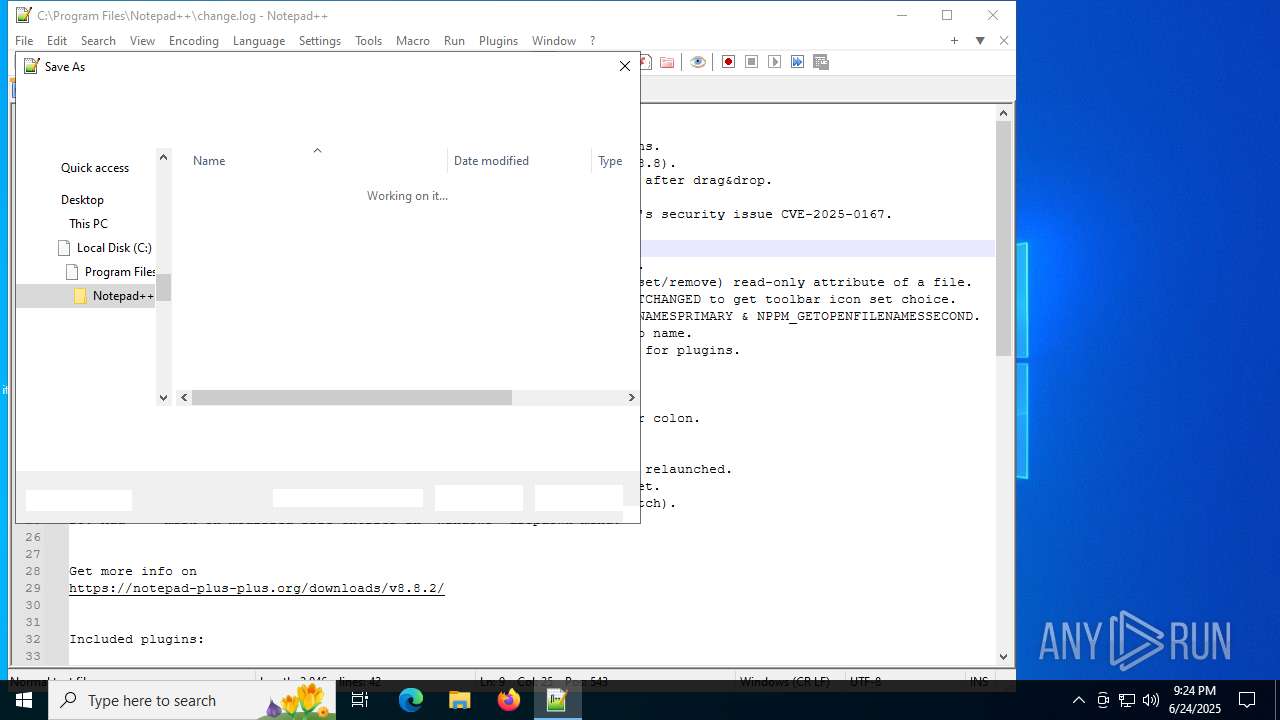The width and height of the screenshot is (1280, 720).
Task: Click editor scroll down arrow
Action: click(1004, 657)
